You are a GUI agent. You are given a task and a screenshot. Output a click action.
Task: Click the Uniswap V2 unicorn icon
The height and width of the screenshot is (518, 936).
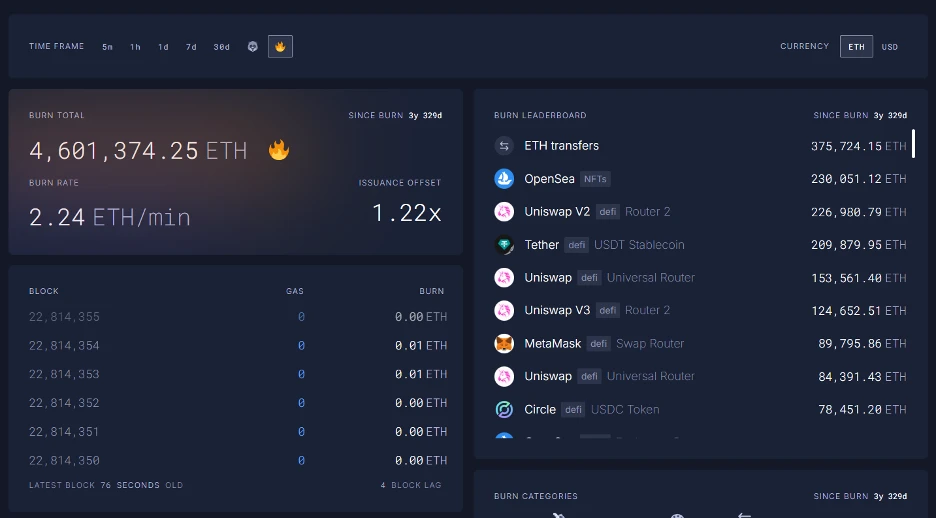(504, 212)
